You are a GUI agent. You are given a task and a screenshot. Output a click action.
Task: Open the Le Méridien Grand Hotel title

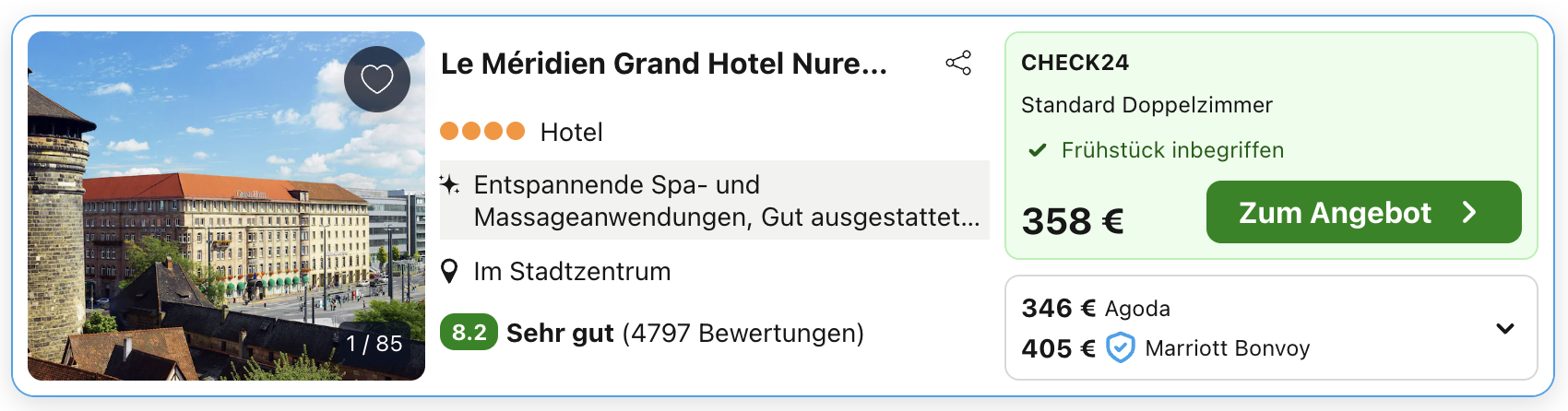click(664, 64)
